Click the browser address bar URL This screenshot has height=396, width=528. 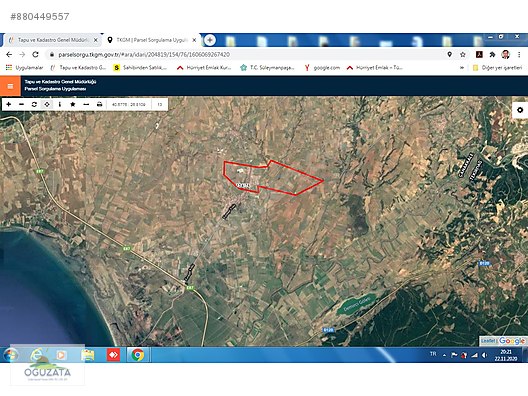pos(144,55)
